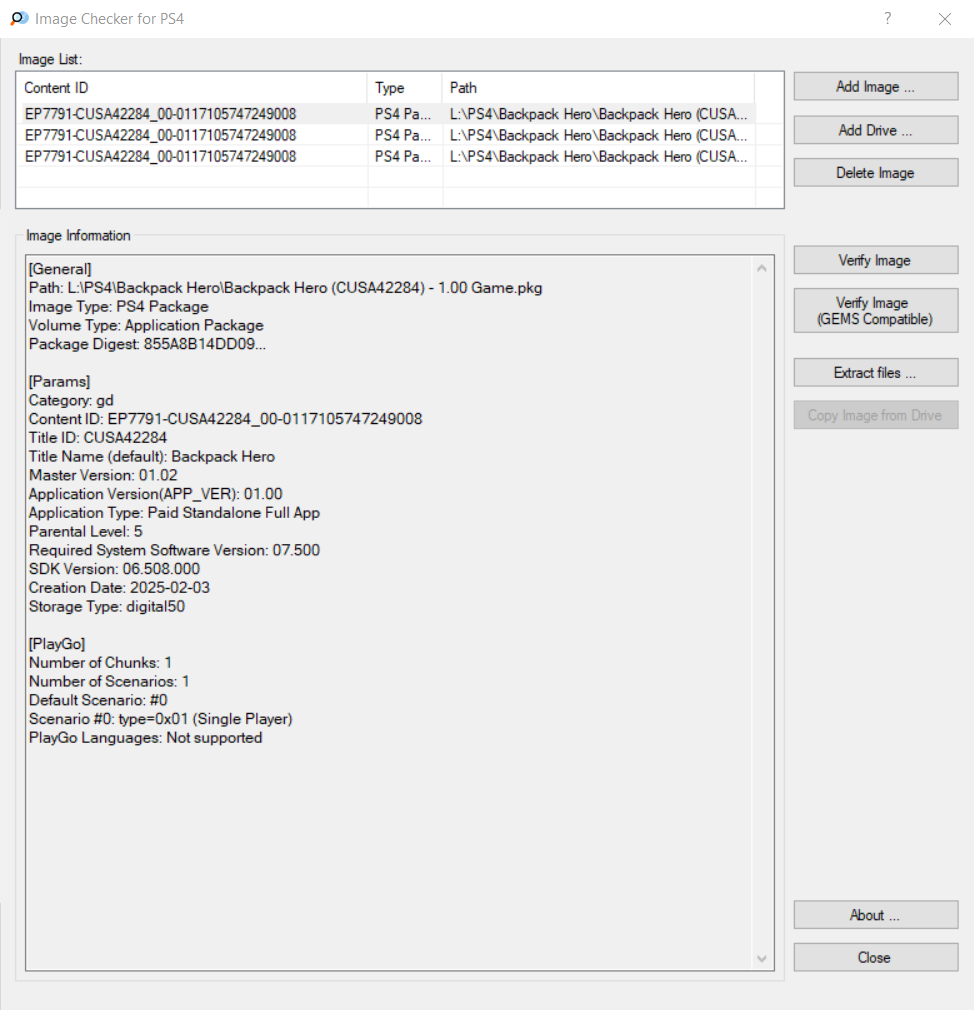974x1010 pixels.
Task: Click the Title Name (default): Backpack Hero line
Action: tap(151, 457)
